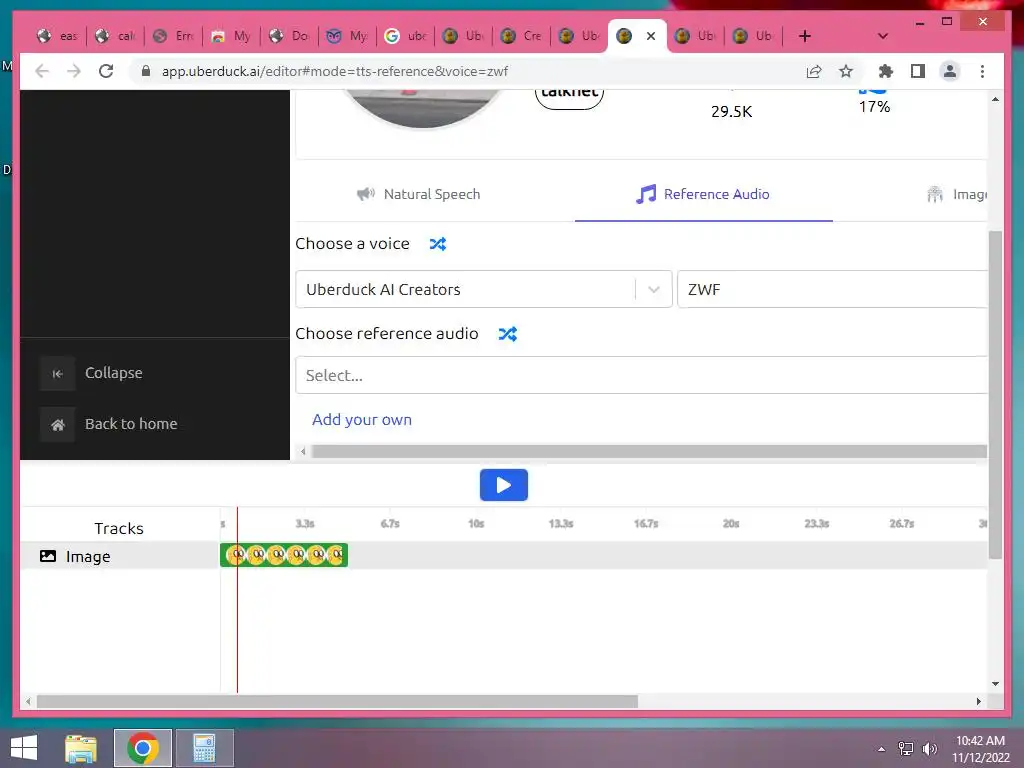
Task: Reload the page in Chrome
Action: [x=106, y=71]
